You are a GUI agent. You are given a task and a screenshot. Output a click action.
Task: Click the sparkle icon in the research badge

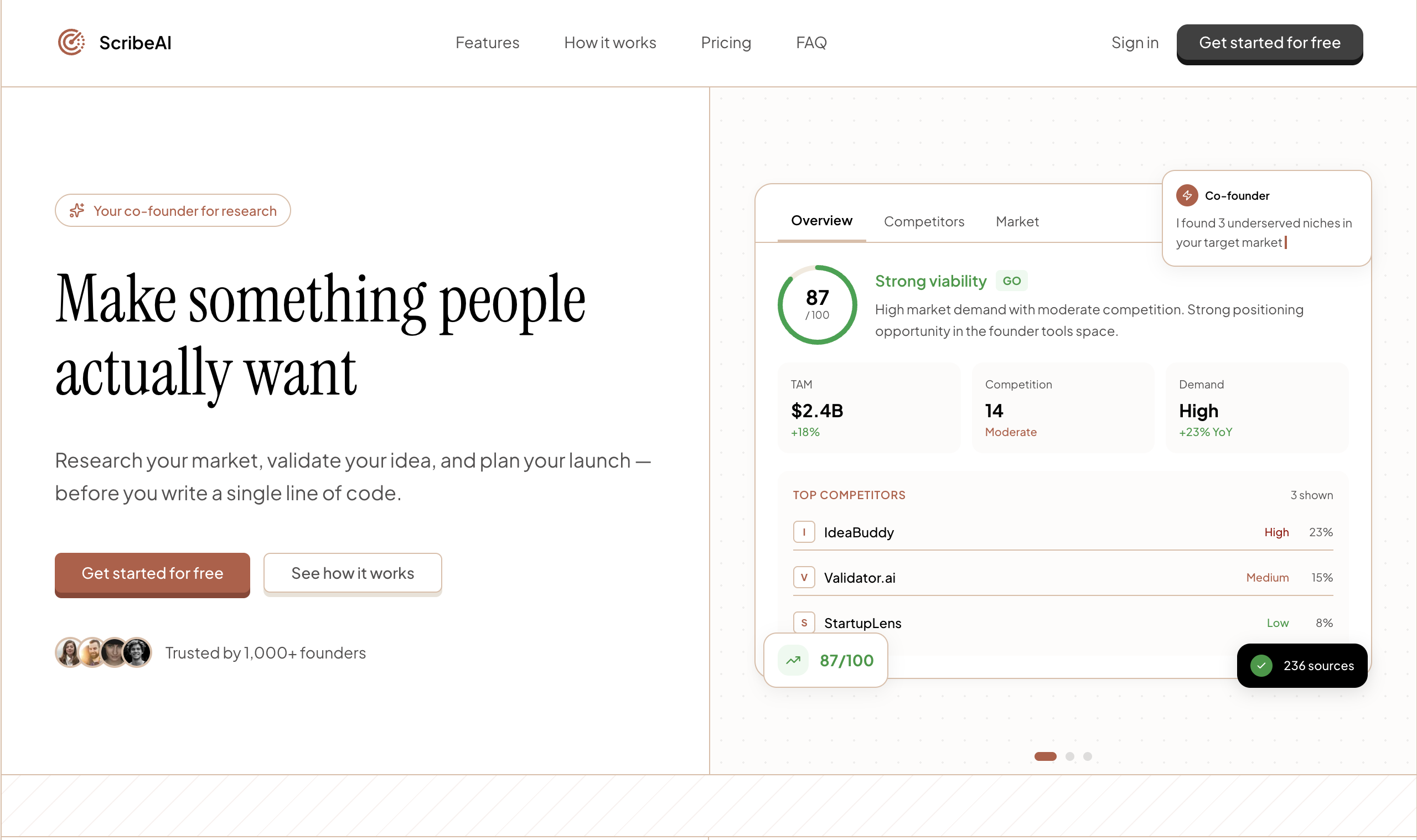pos(76,210)
